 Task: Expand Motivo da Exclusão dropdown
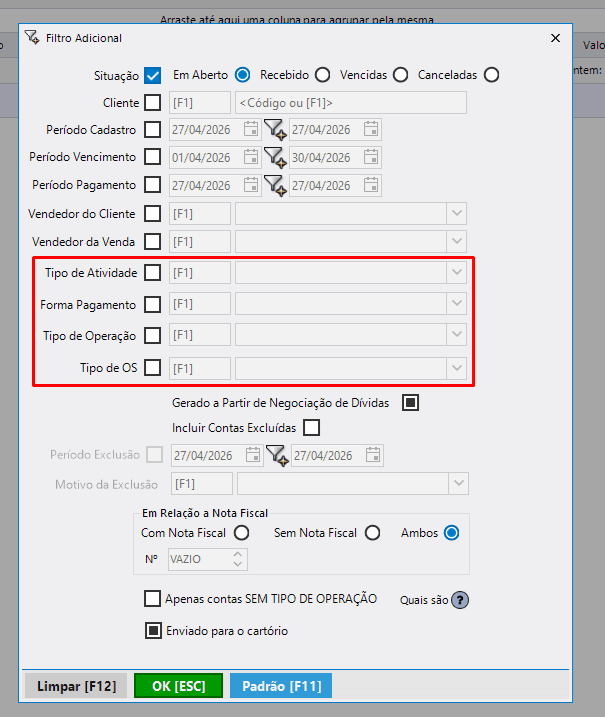point(458,484)
